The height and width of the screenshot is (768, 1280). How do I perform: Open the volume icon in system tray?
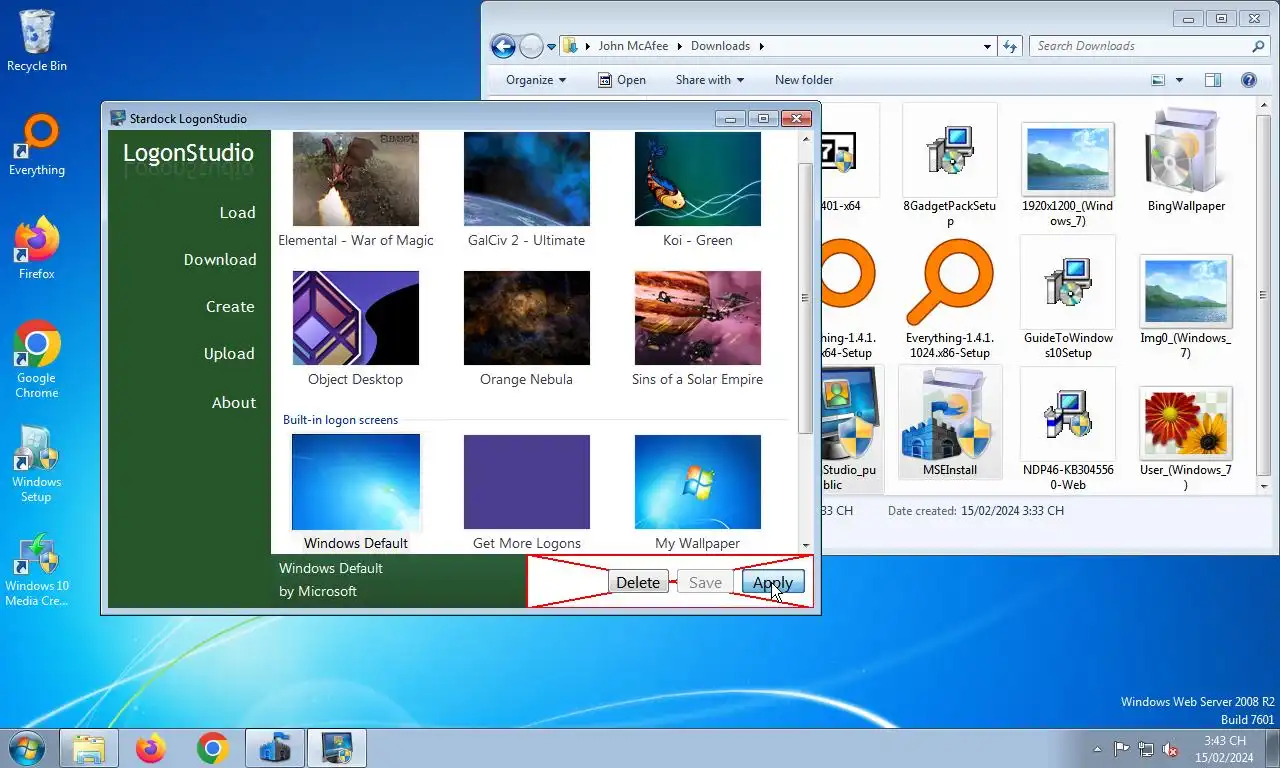[1170, 749]
